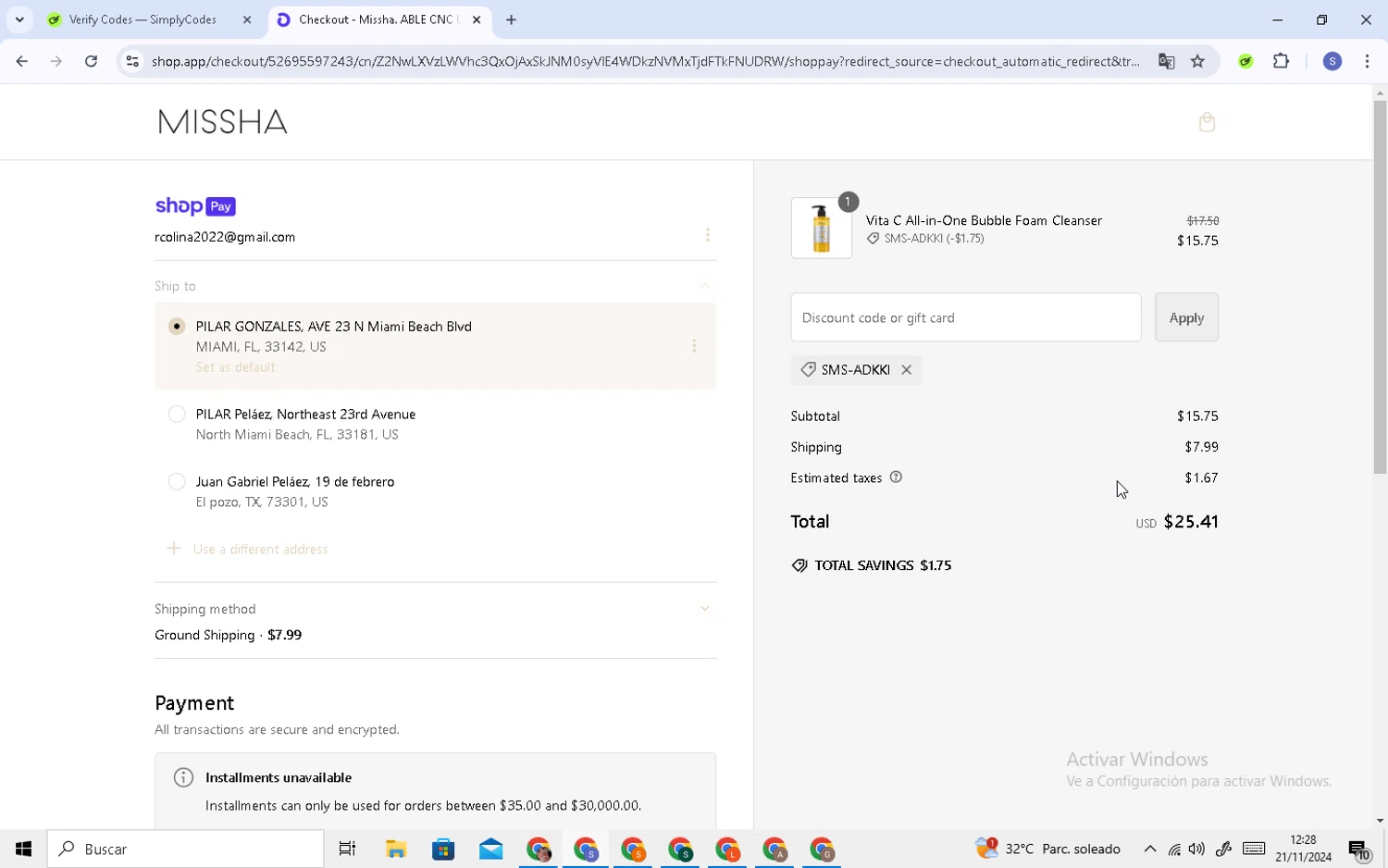View site information icon in address bar
1388x868 pixels.
point(132,61)
